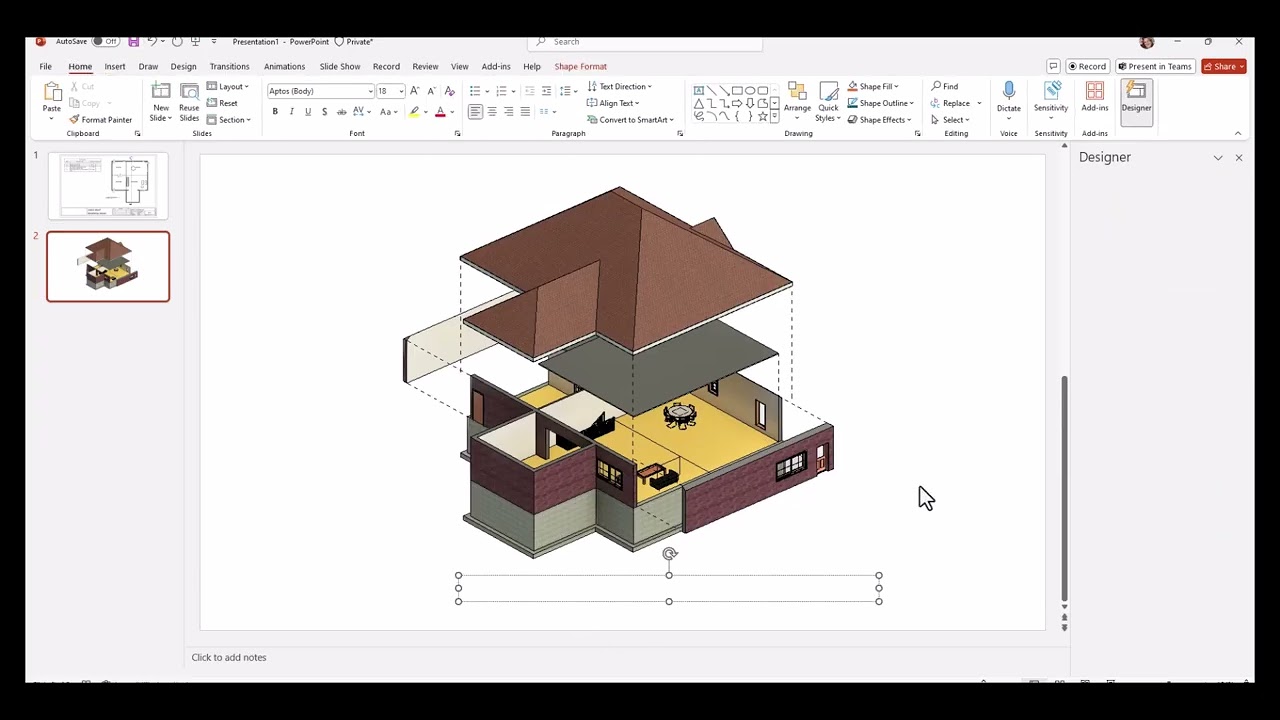The height and width of the screenshot is (720, 1280).
Task: Open Sensitivity settings
Action: tap(1051, 98)
